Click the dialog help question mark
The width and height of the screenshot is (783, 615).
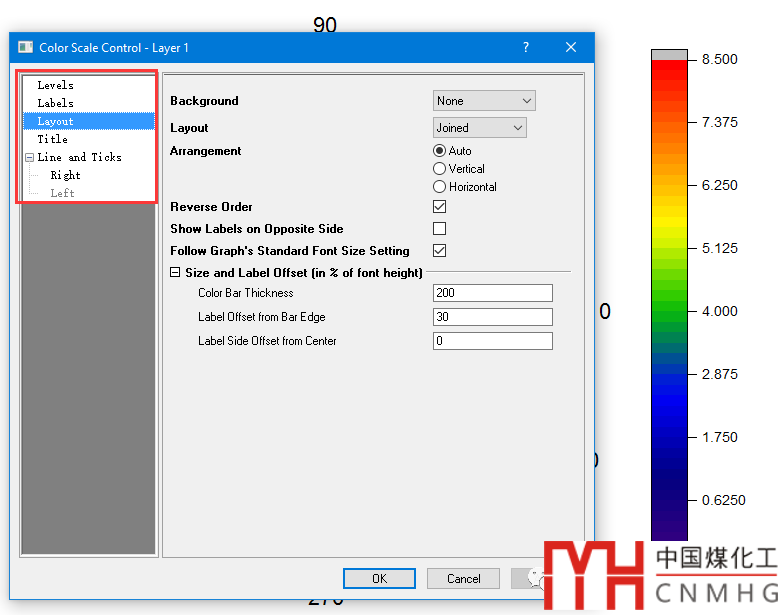[x=526, y=47]
